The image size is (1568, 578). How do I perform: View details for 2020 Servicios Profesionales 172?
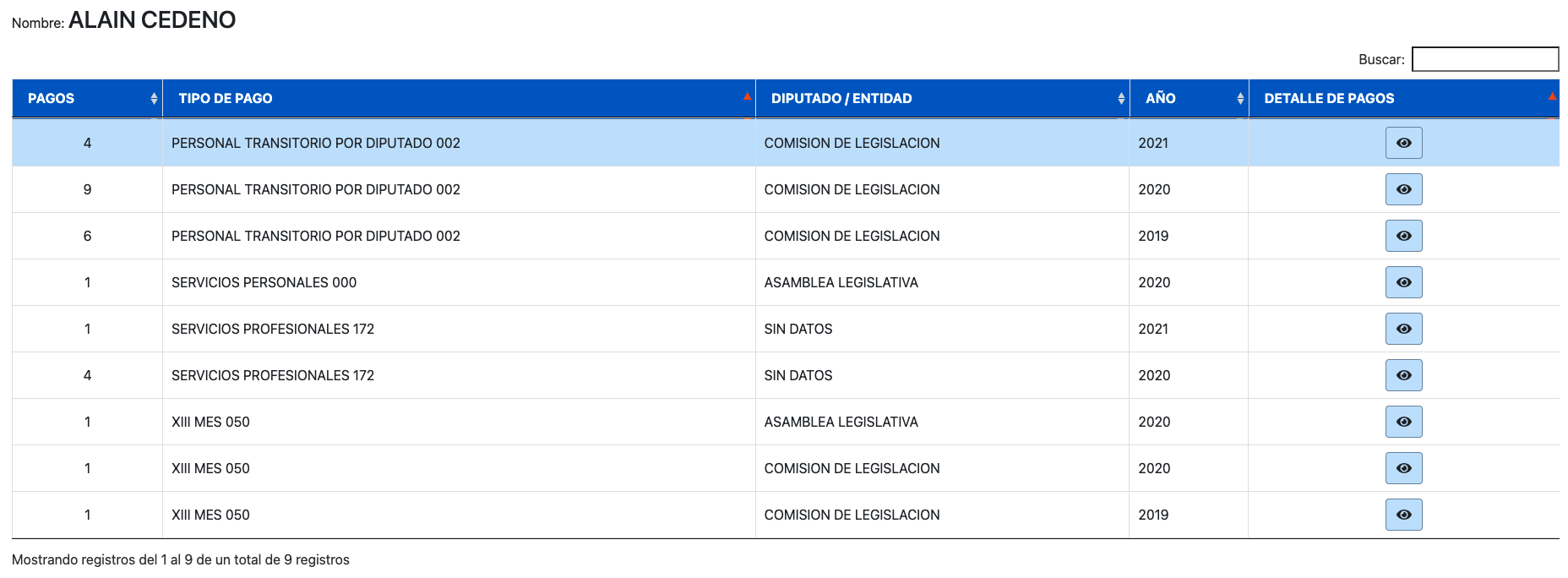(x=1403, y=375)
